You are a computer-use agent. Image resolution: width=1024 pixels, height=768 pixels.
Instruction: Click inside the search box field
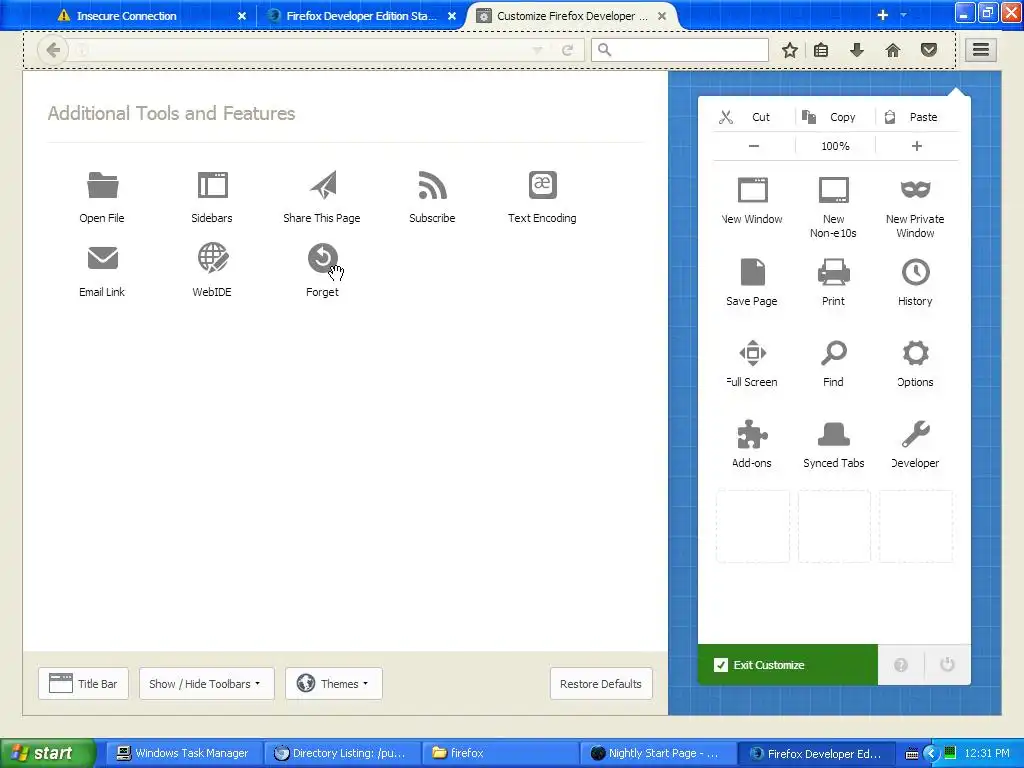click(x=680, y=50)
